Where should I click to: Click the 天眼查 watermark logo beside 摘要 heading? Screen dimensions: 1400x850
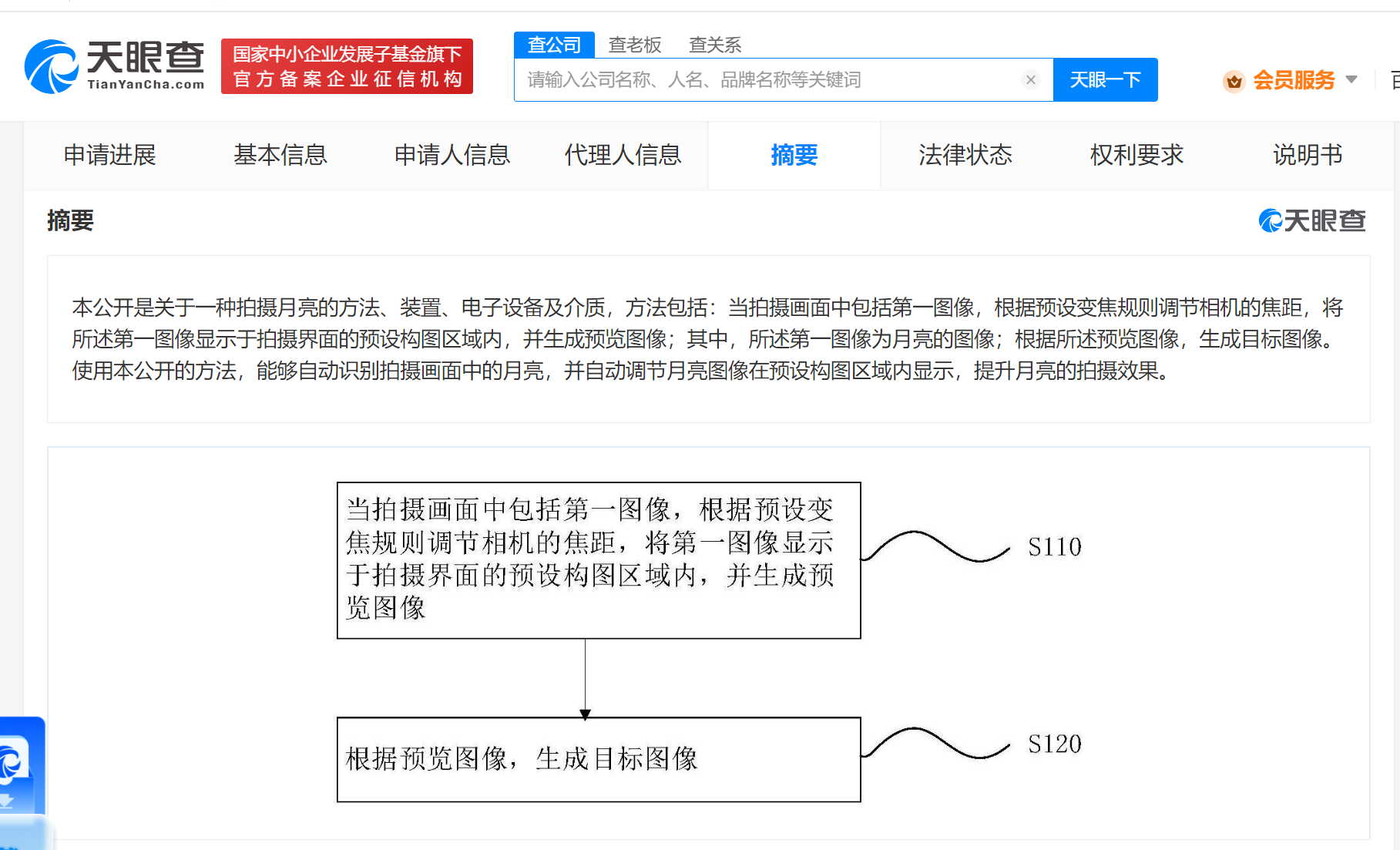(1311, 221)
